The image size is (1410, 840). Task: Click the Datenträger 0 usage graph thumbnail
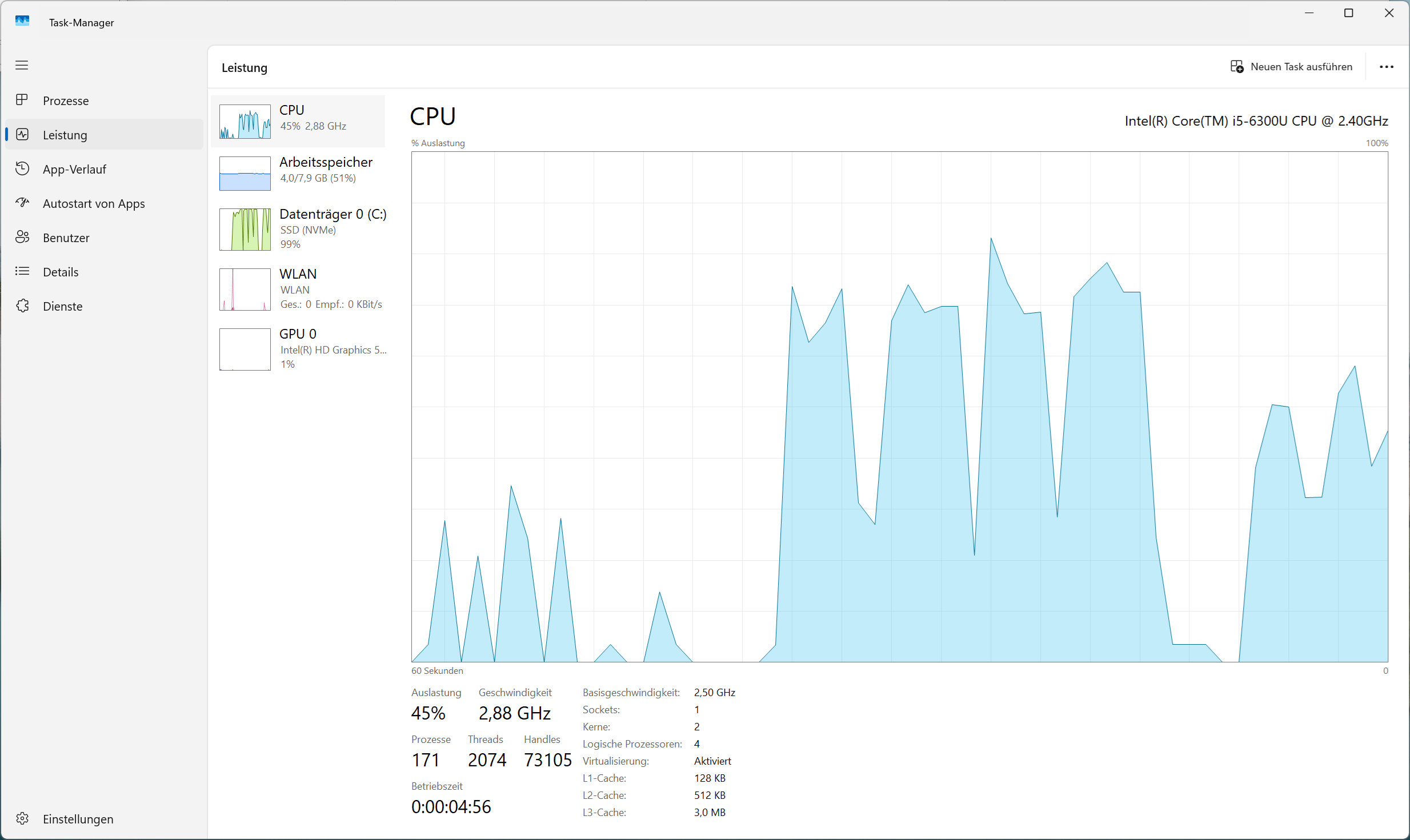(x=245, y=229)
